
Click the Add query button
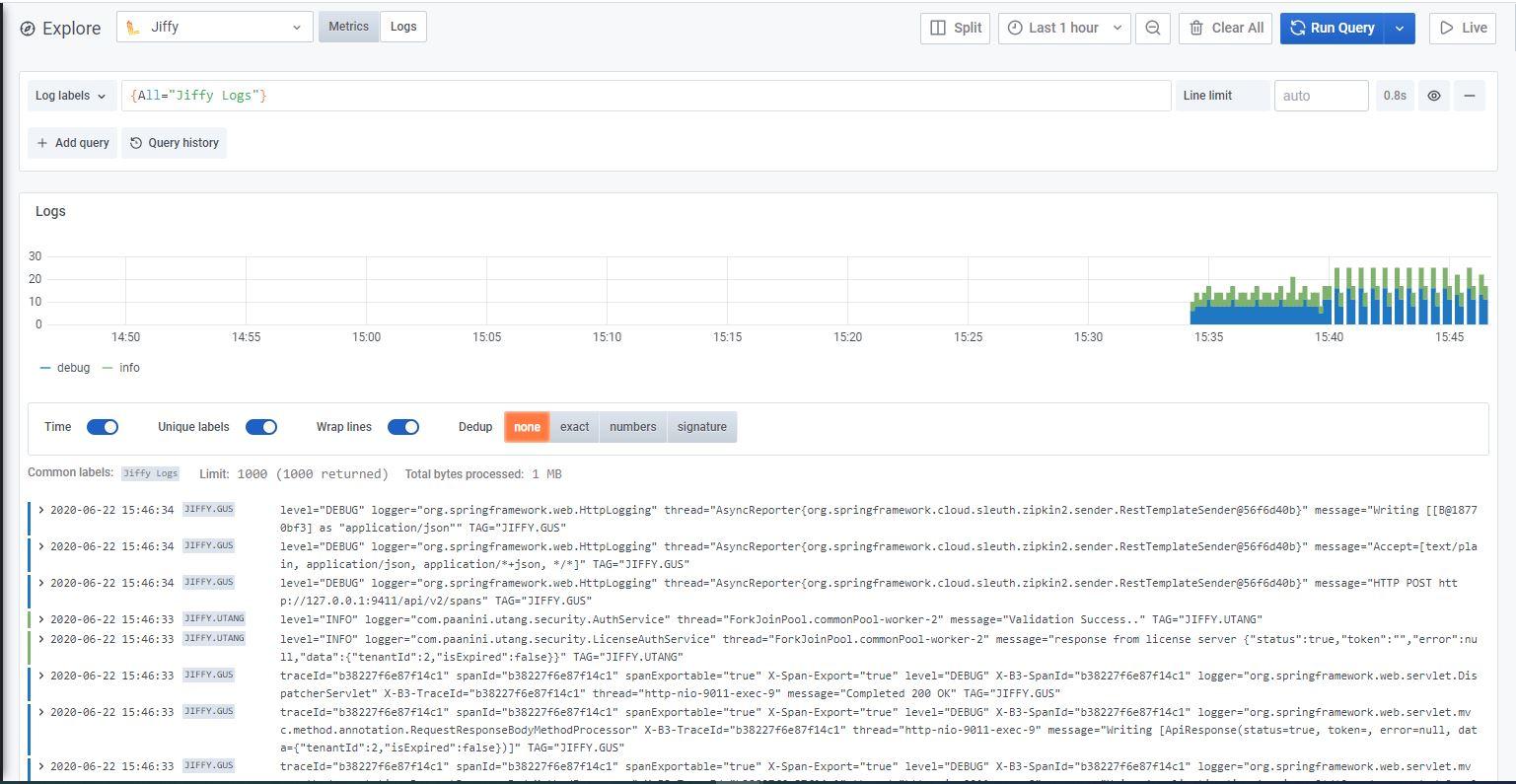coord(71,143)
